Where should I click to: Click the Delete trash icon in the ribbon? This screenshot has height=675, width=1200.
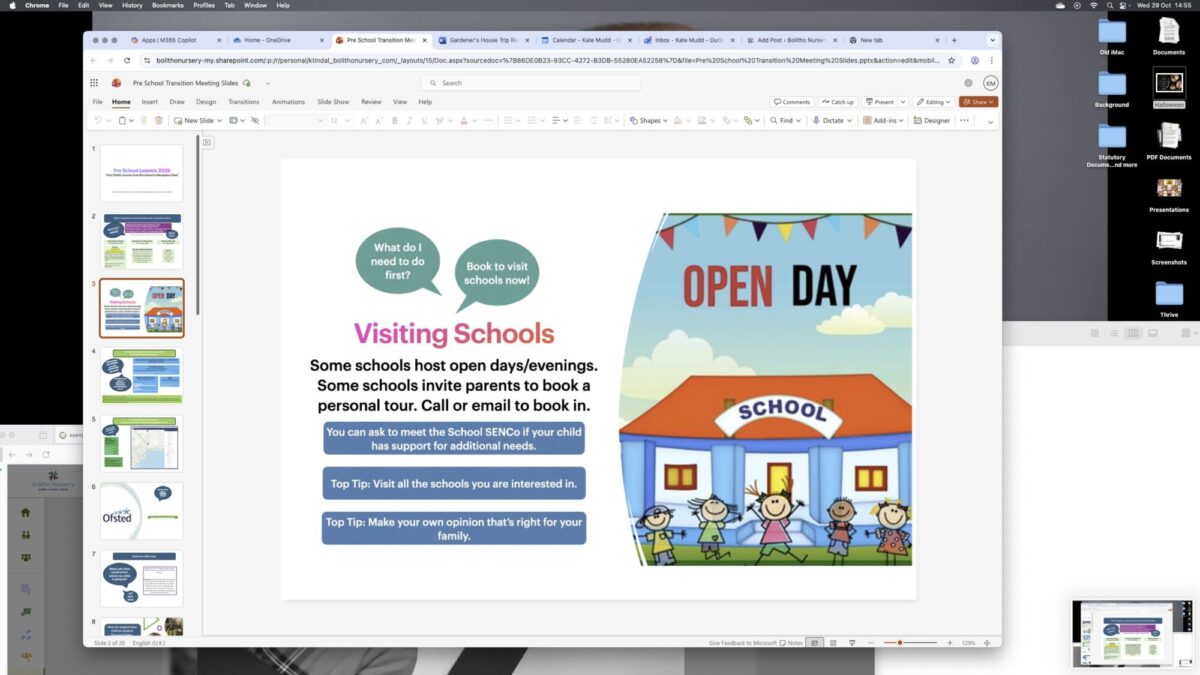pos(158,120)
